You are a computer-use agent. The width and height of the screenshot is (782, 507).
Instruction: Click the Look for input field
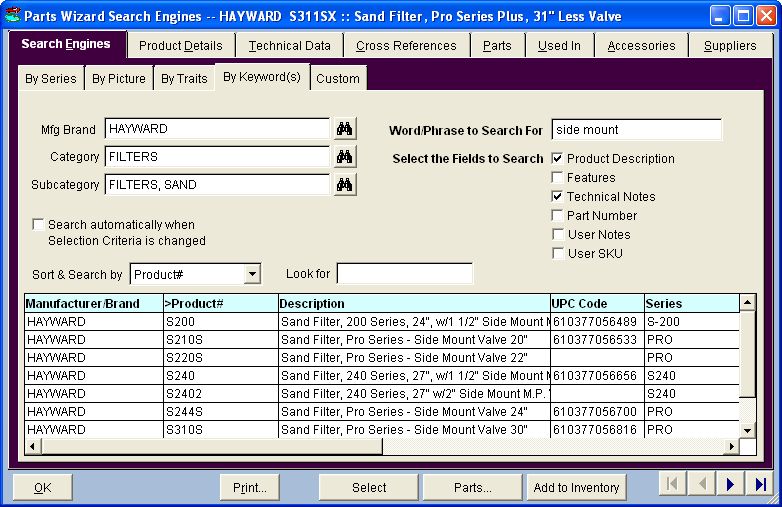pos(404,274)
